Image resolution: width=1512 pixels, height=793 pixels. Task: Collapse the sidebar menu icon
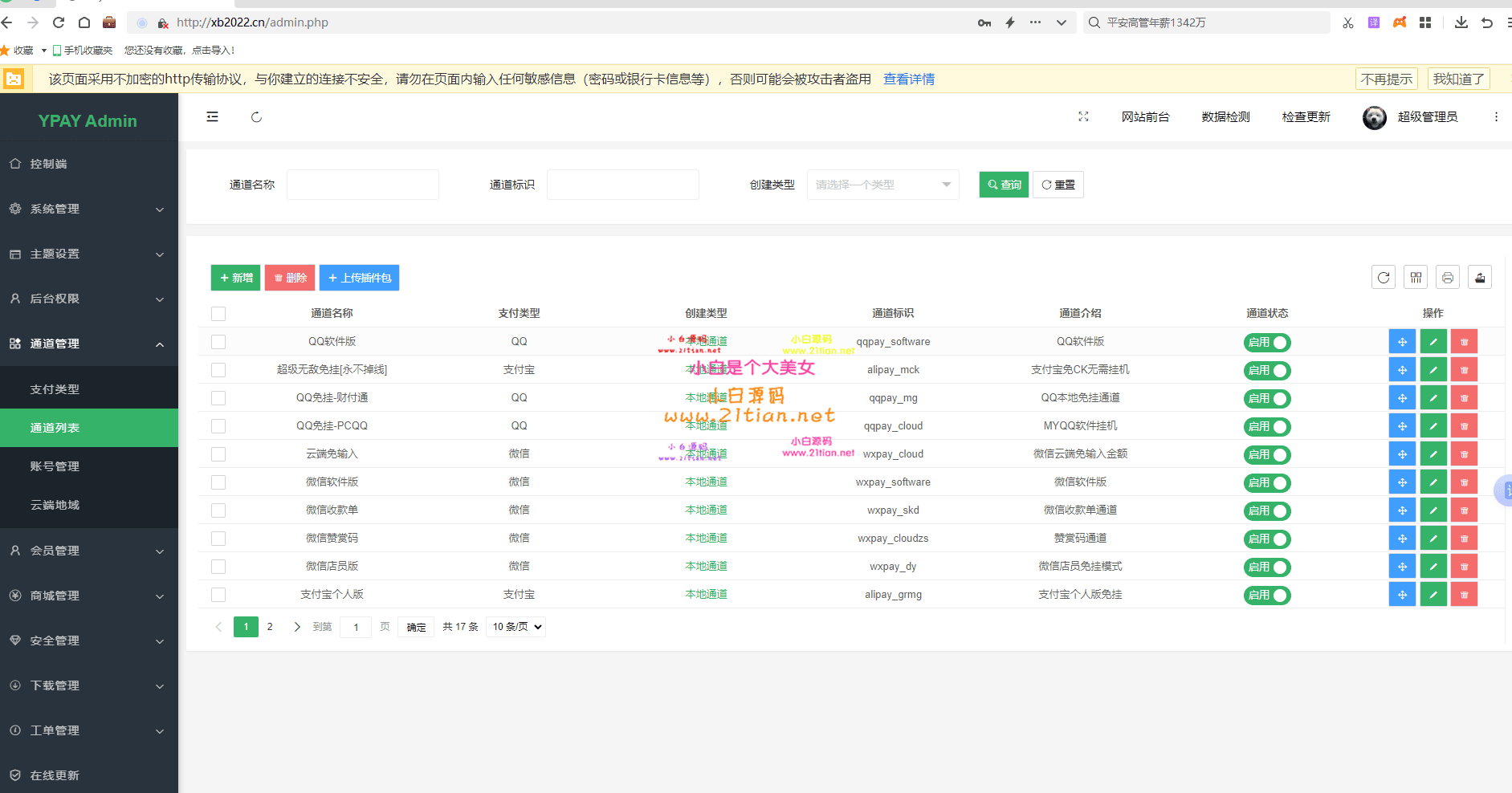click(213, 116)
